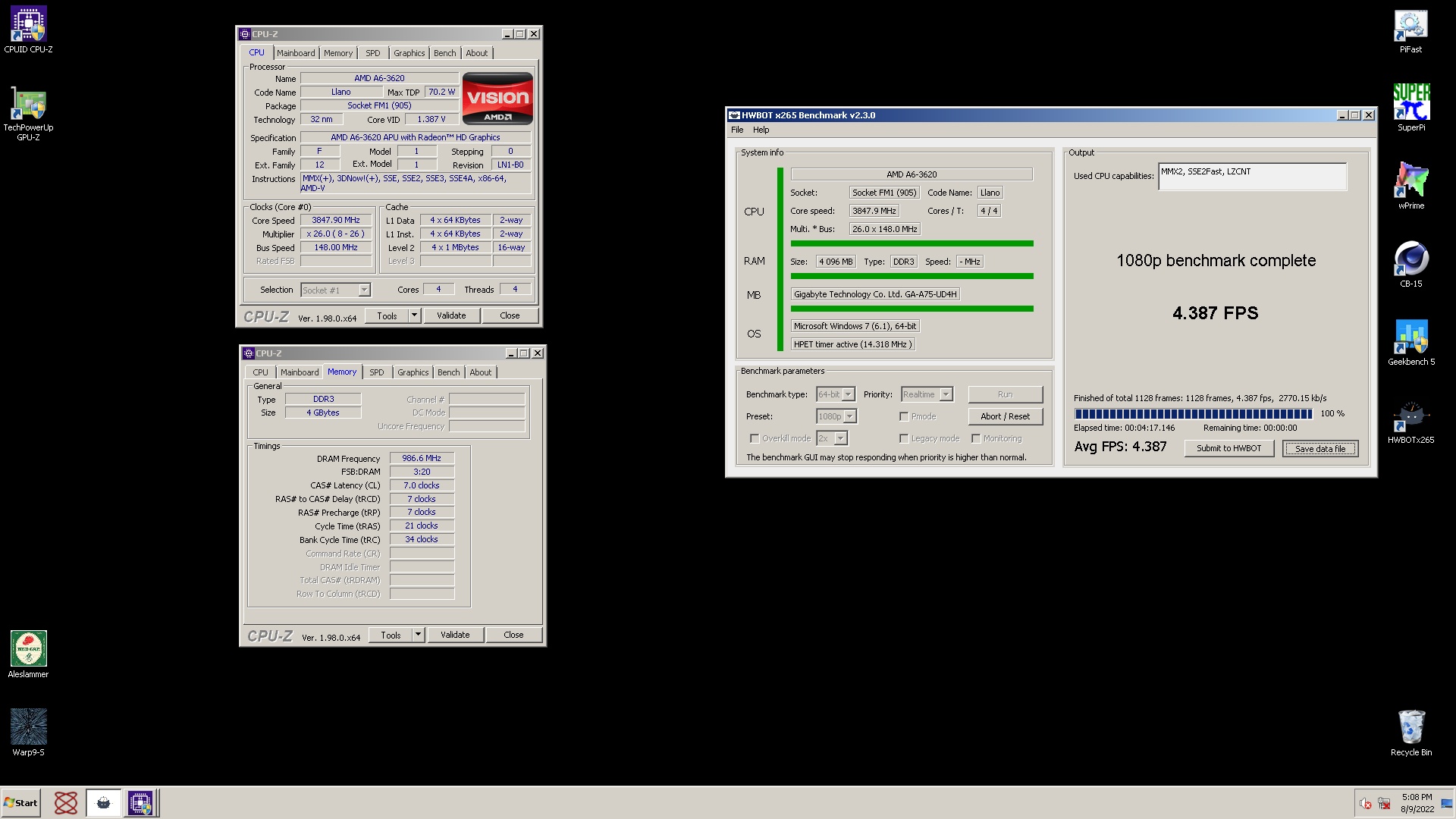Open the Help menu in HWBOT x265
The width and height of the screenshot is (1456, 819).
point(761,130)
